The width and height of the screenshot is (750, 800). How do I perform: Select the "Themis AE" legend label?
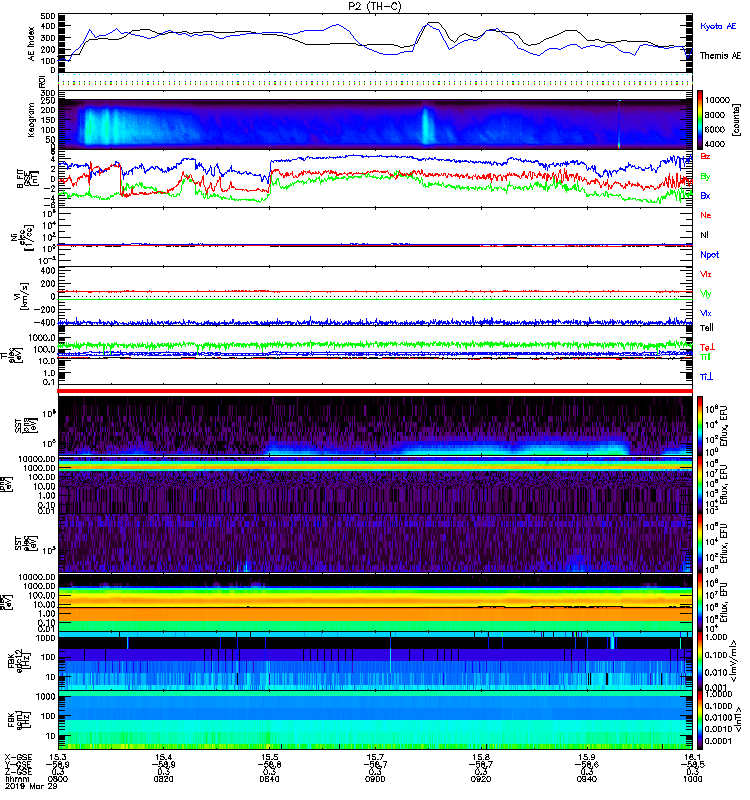coord(720,56)
